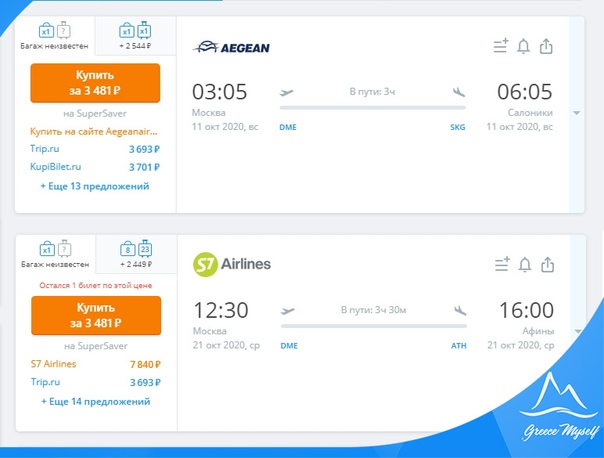Select Aegean fare with unknown baggage
The image size is (604, 458).
(x=54, y=36)
